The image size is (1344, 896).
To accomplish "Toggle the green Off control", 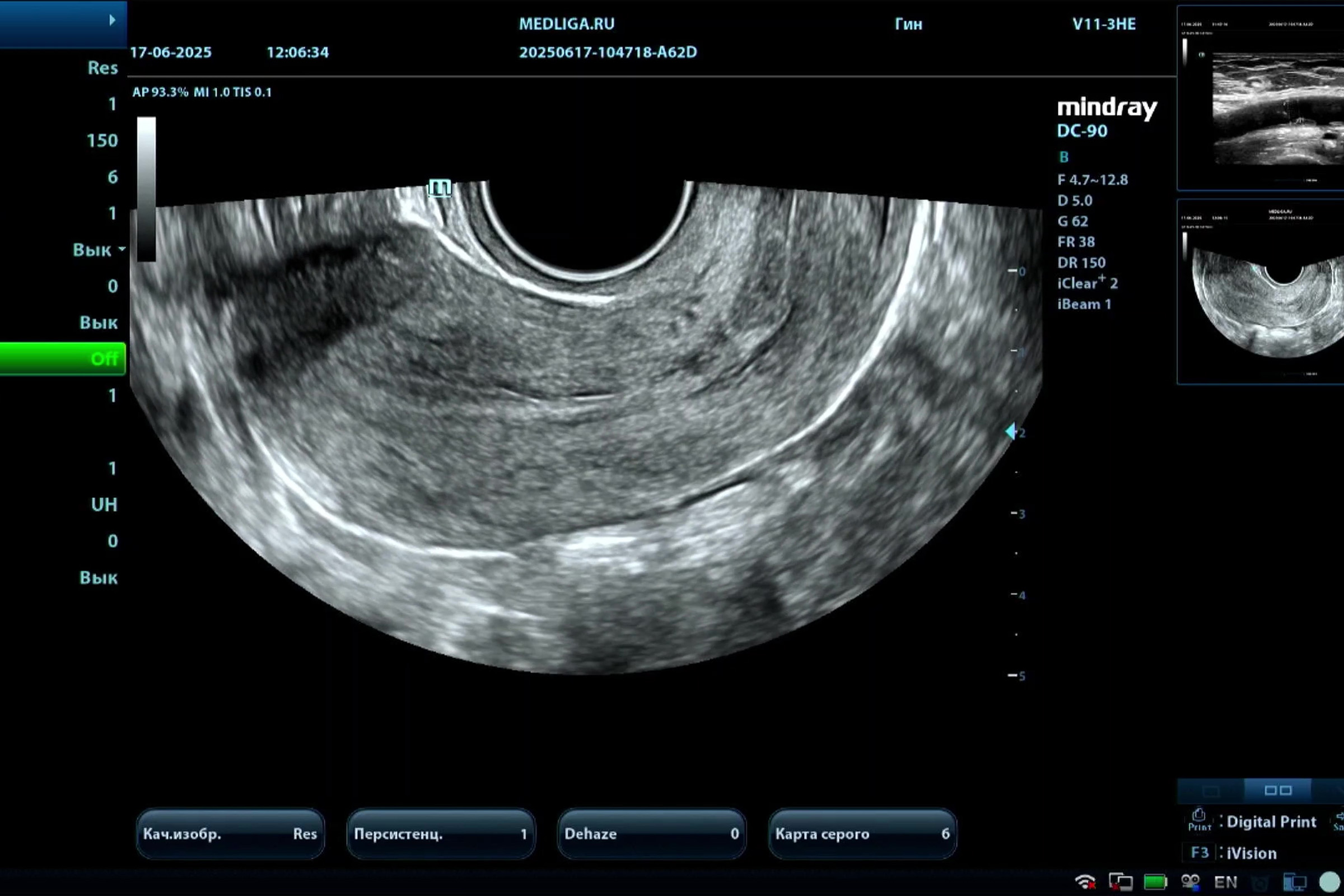I will click(x=63, y=359).
